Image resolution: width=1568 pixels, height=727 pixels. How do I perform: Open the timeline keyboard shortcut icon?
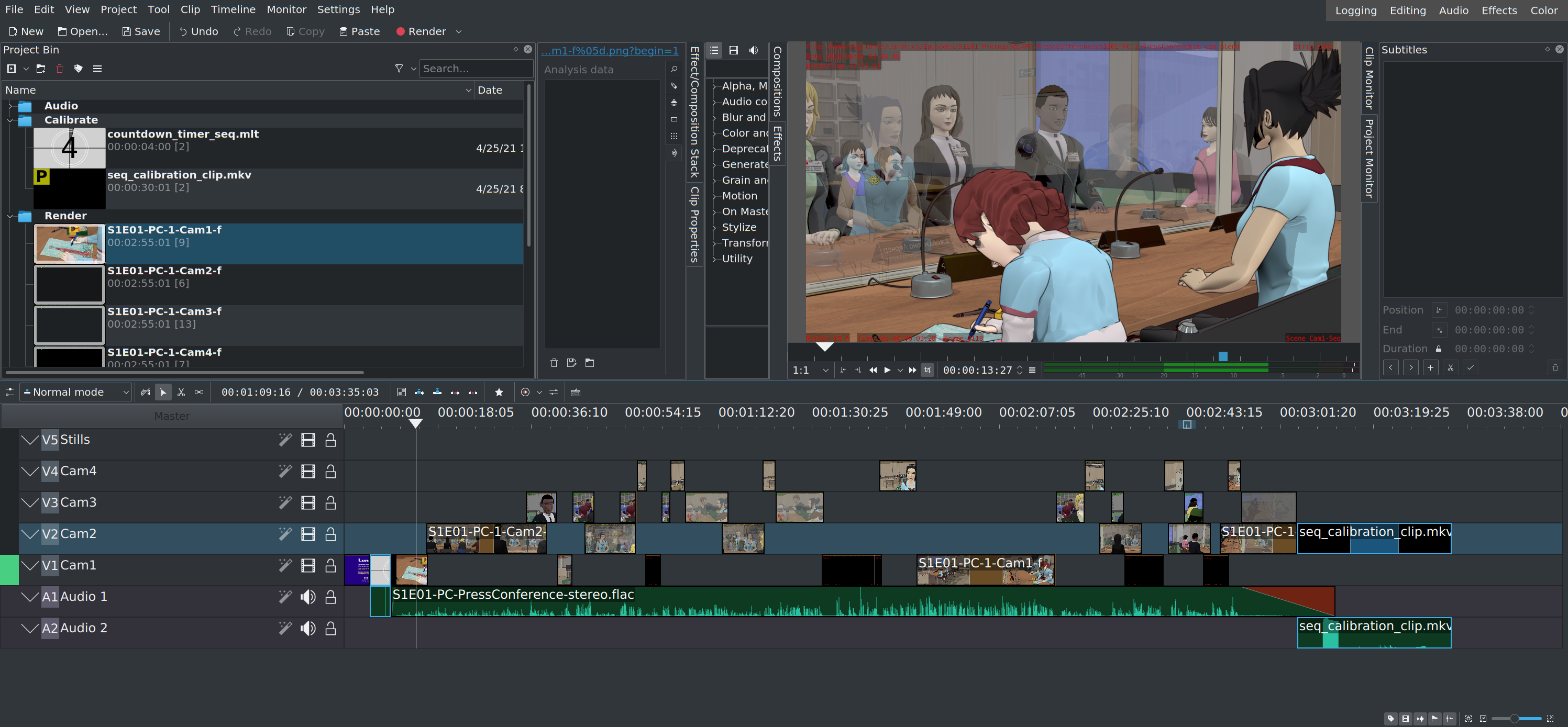(575, 393)
